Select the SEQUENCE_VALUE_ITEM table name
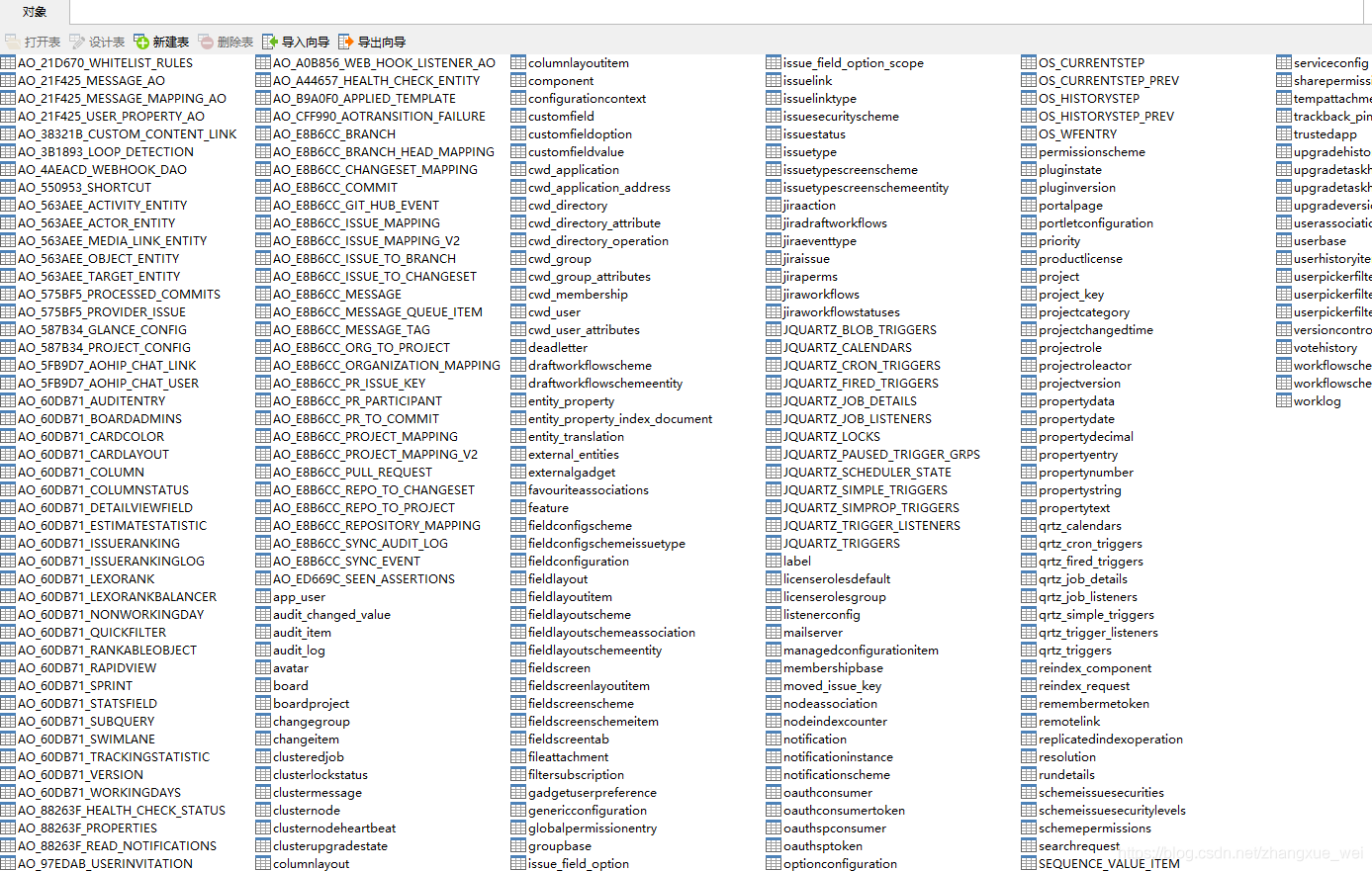1372x871 pixels. [x=1109, y=863]
